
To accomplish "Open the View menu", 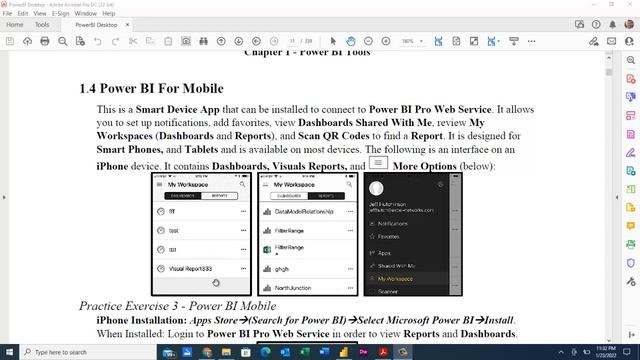I will tap(40, 13).
